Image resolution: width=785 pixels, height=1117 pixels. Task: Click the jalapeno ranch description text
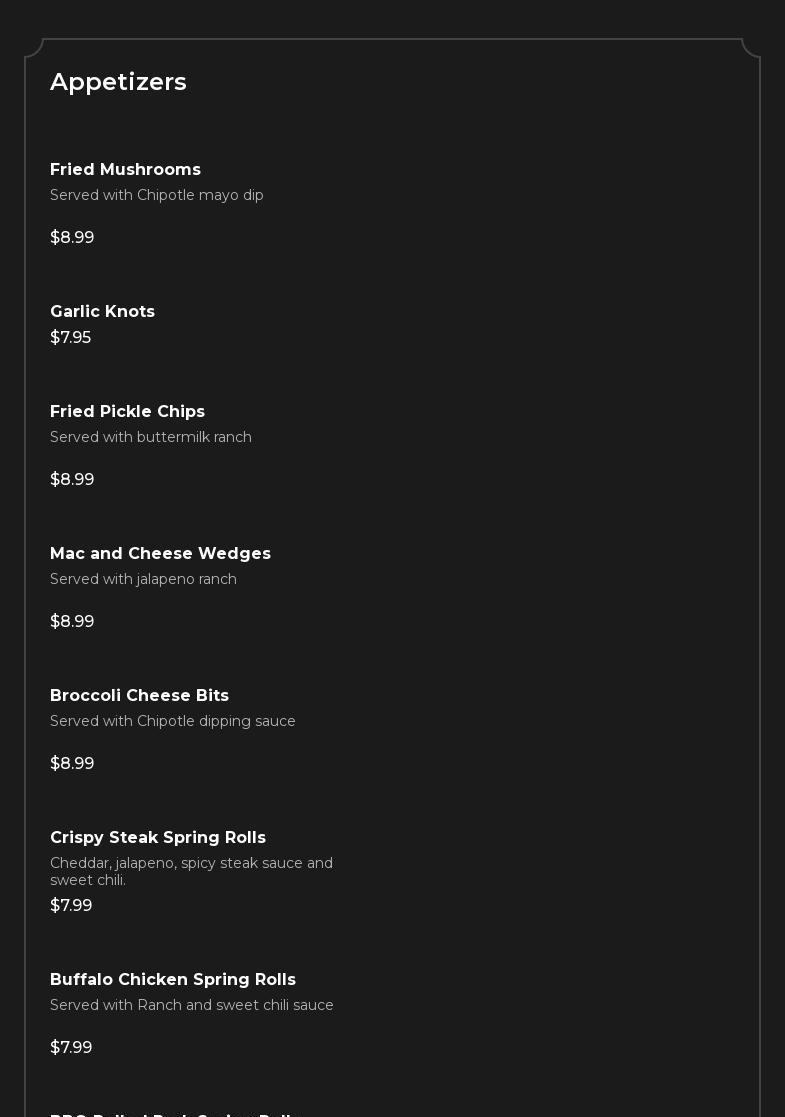coord(143,579)
